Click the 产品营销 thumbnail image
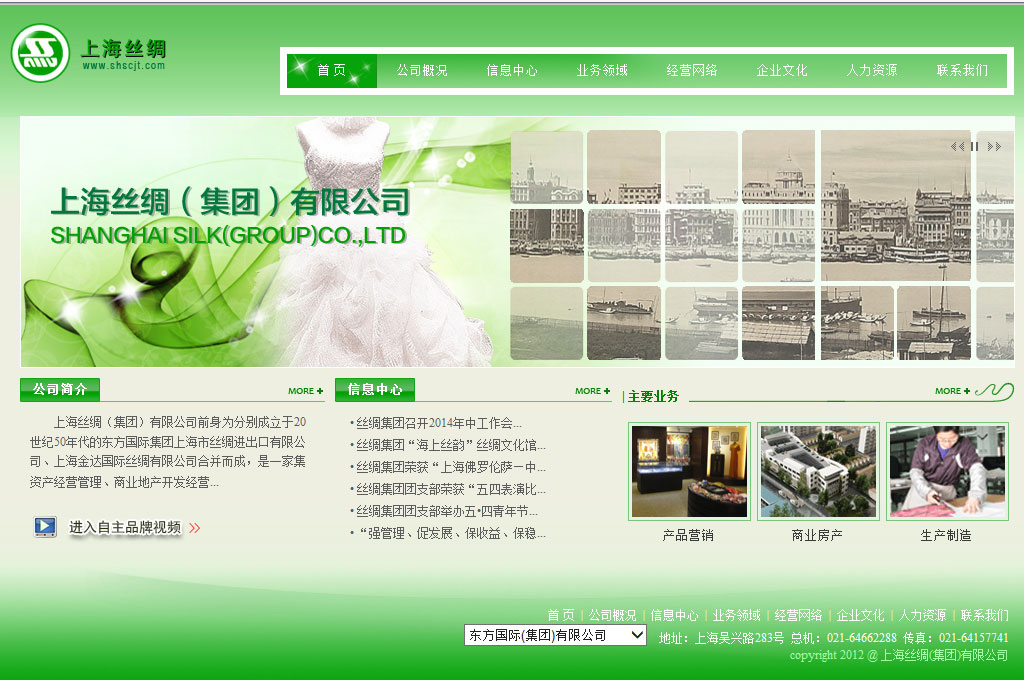The image size is (1024, 680). point(690,471)
